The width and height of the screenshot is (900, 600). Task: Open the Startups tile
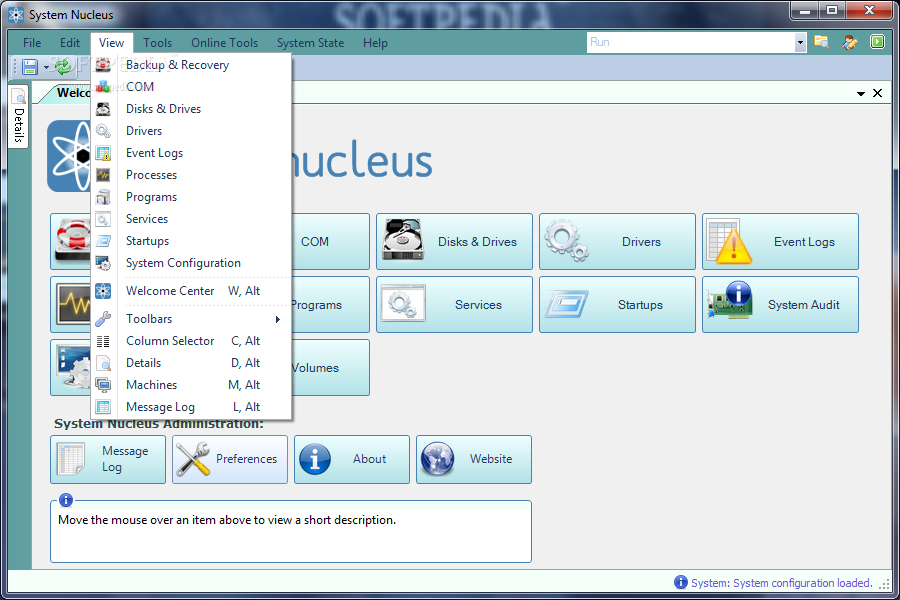618,305
